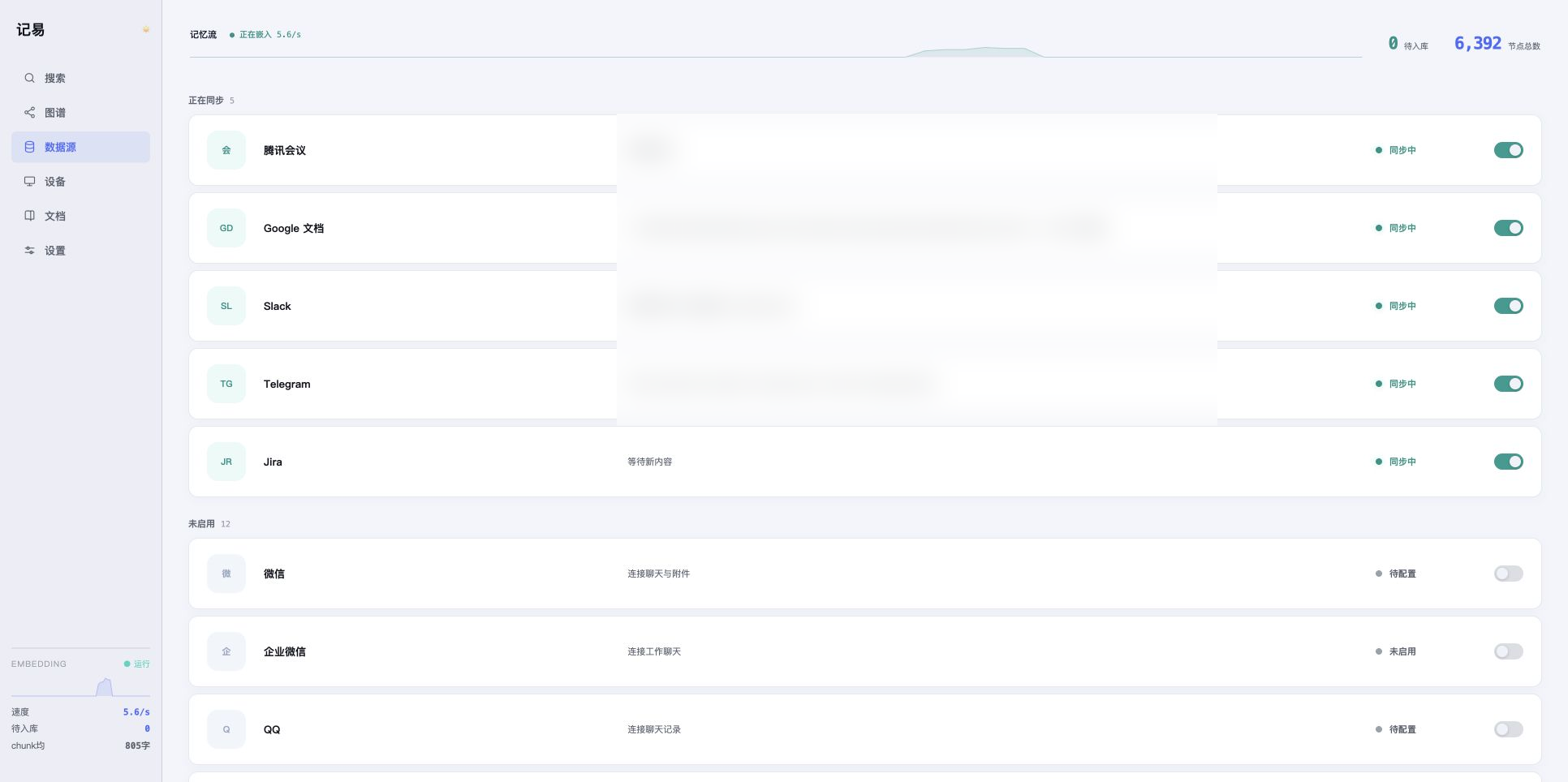This screenshot has height=782, width=1568.
Task: Click the 运行 status in EMBEDDING panel
Action: [137, 664]
